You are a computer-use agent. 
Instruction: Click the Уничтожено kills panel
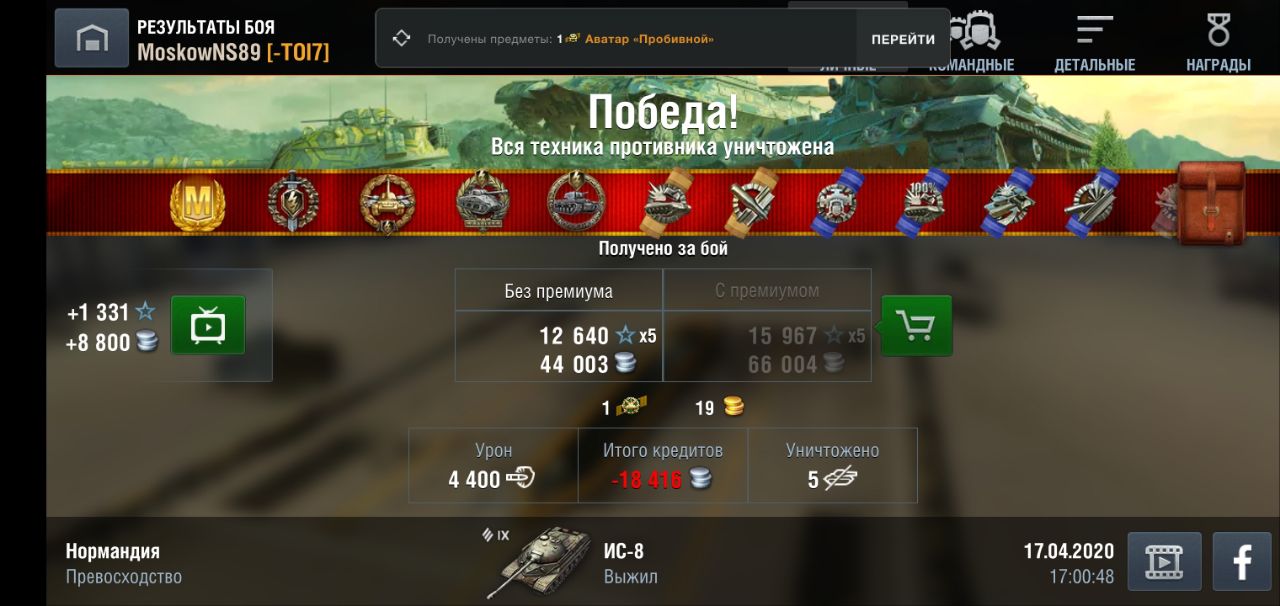click(833, 465)
